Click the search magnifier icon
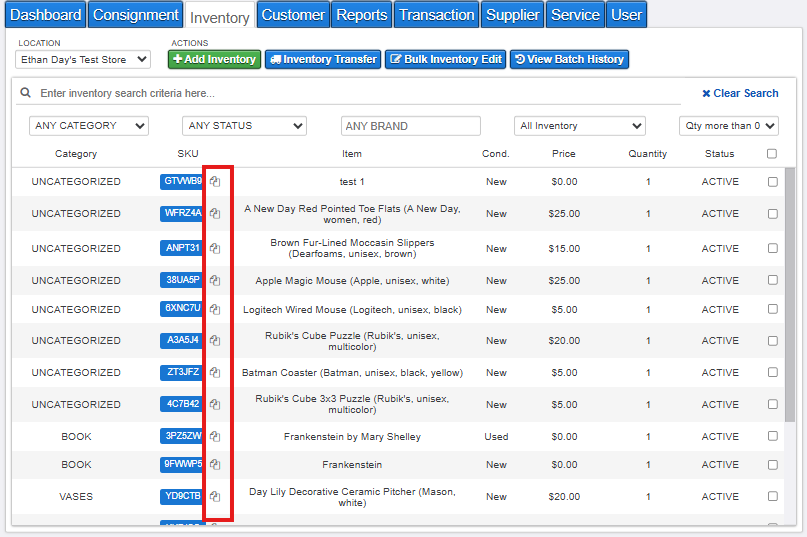Screen dimensions: 807x537 26,93
